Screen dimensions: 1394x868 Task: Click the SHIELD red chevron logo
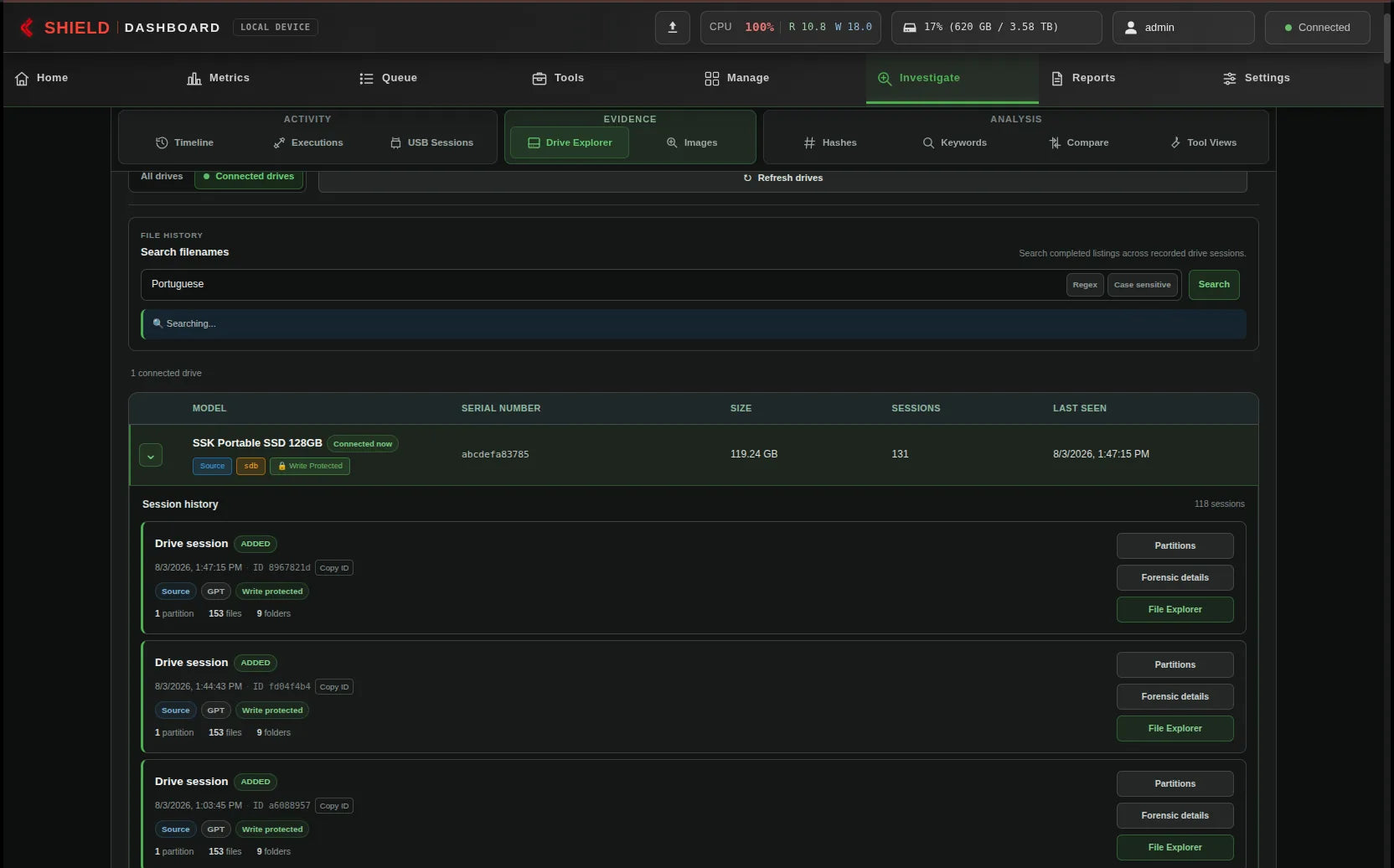(27, 28)
